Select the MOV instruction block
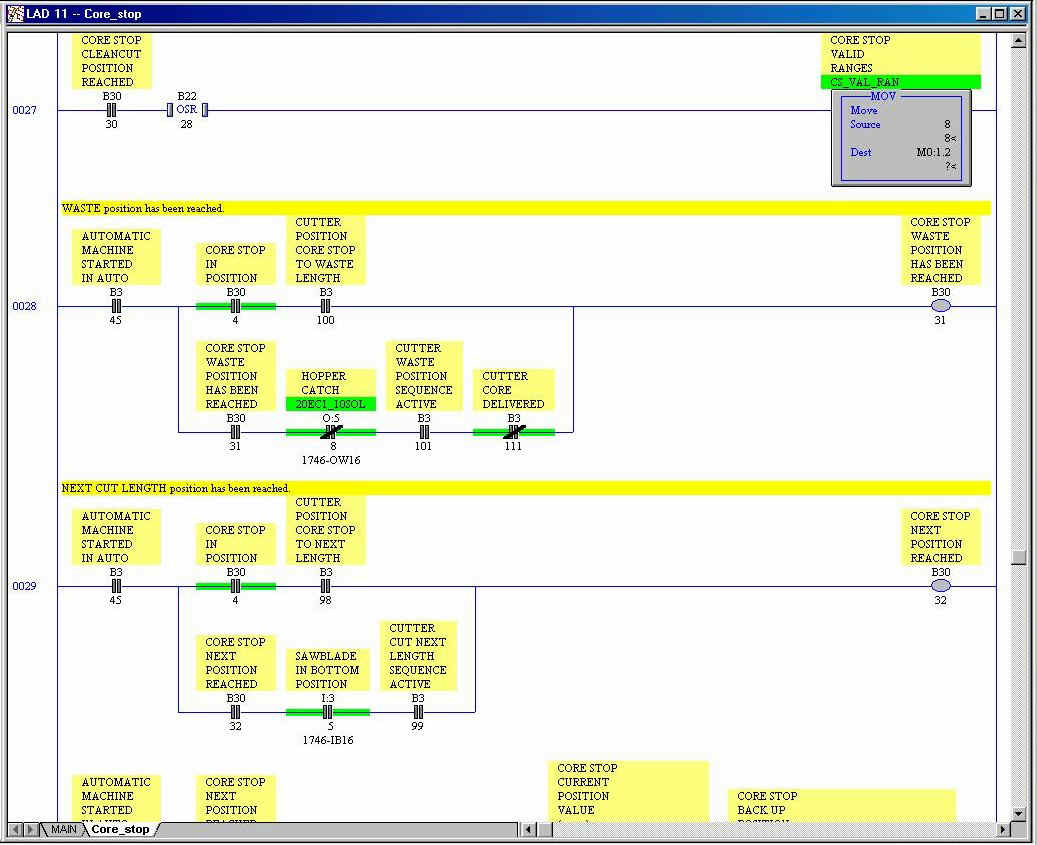This screenshot has width=1037, height=845. (901, 138)
